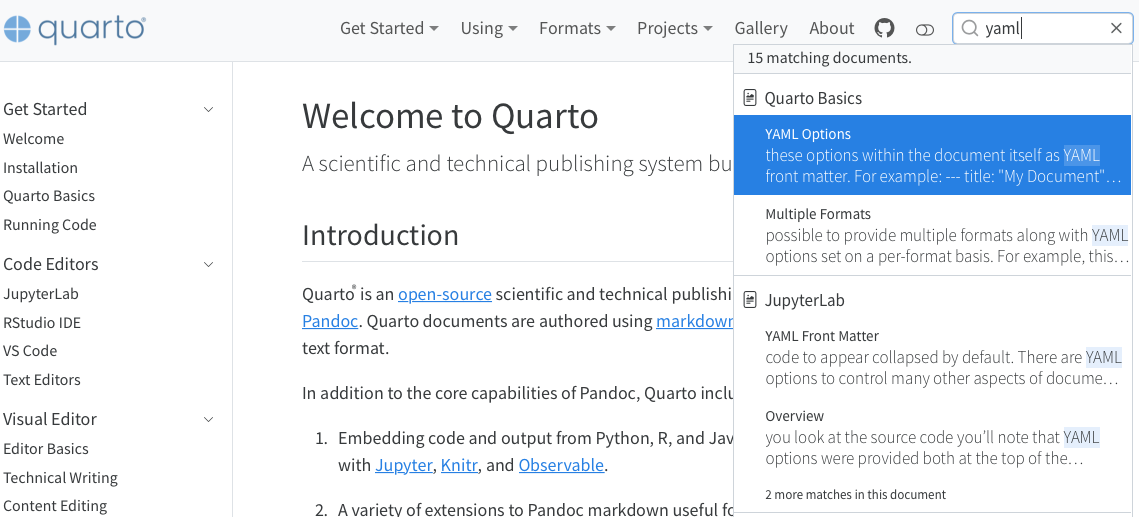Click the Quarto Basics document icon
Viewport: 1139px width, 517px height.
pyautogui.click(x=750, y=98)
